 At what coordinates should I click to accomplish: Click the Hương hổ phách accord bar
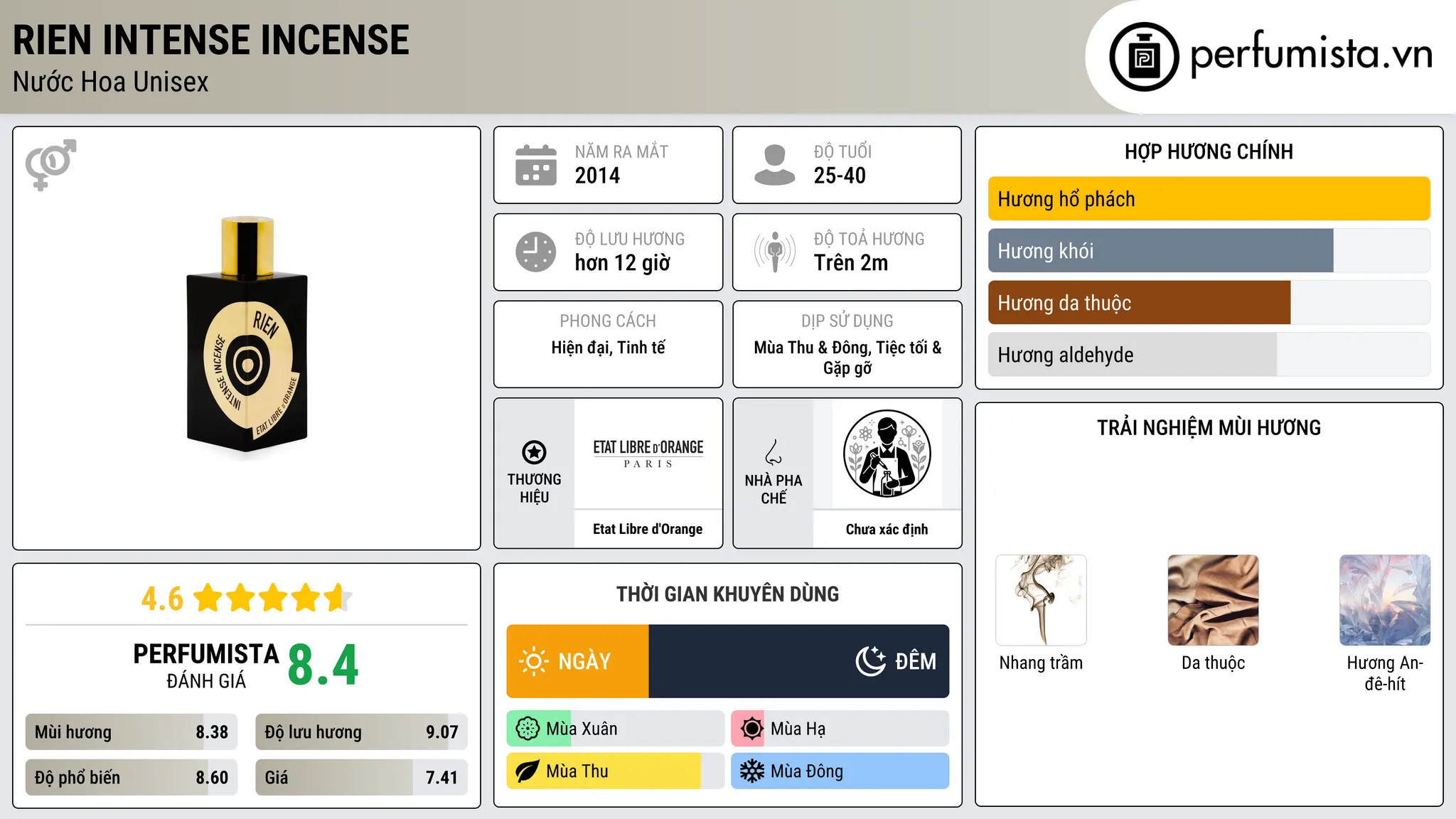coord(1209,199)
